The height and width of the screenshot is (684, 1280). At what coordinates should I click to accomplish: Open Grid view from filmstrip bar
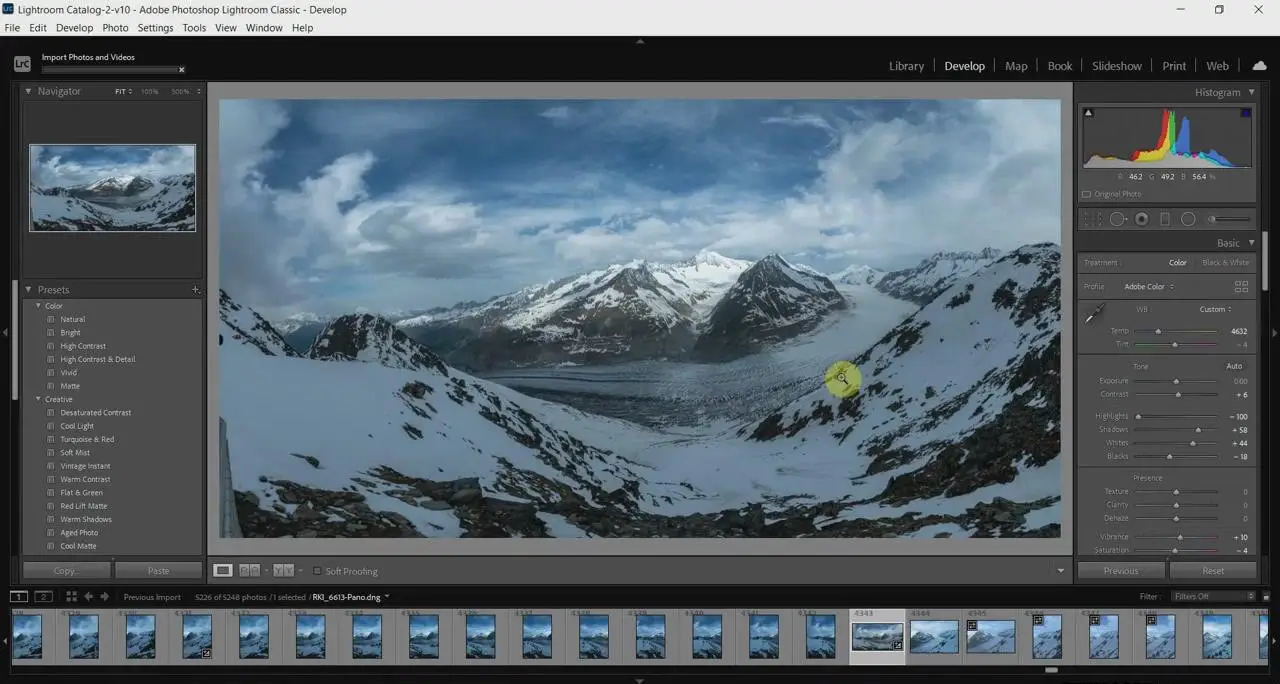point(71,597)
